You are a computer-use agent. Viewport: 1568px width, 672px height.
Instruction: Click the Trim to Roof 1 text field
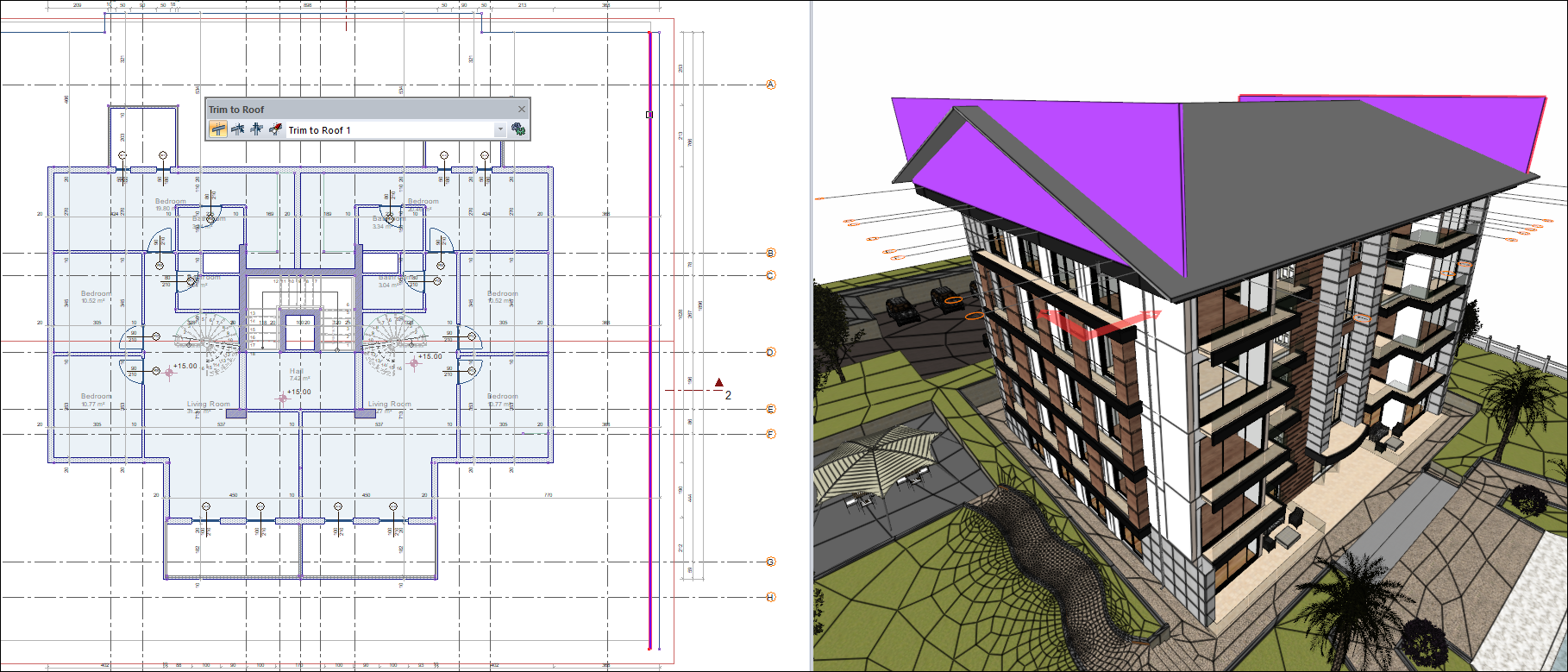click(x=388, y=130)
